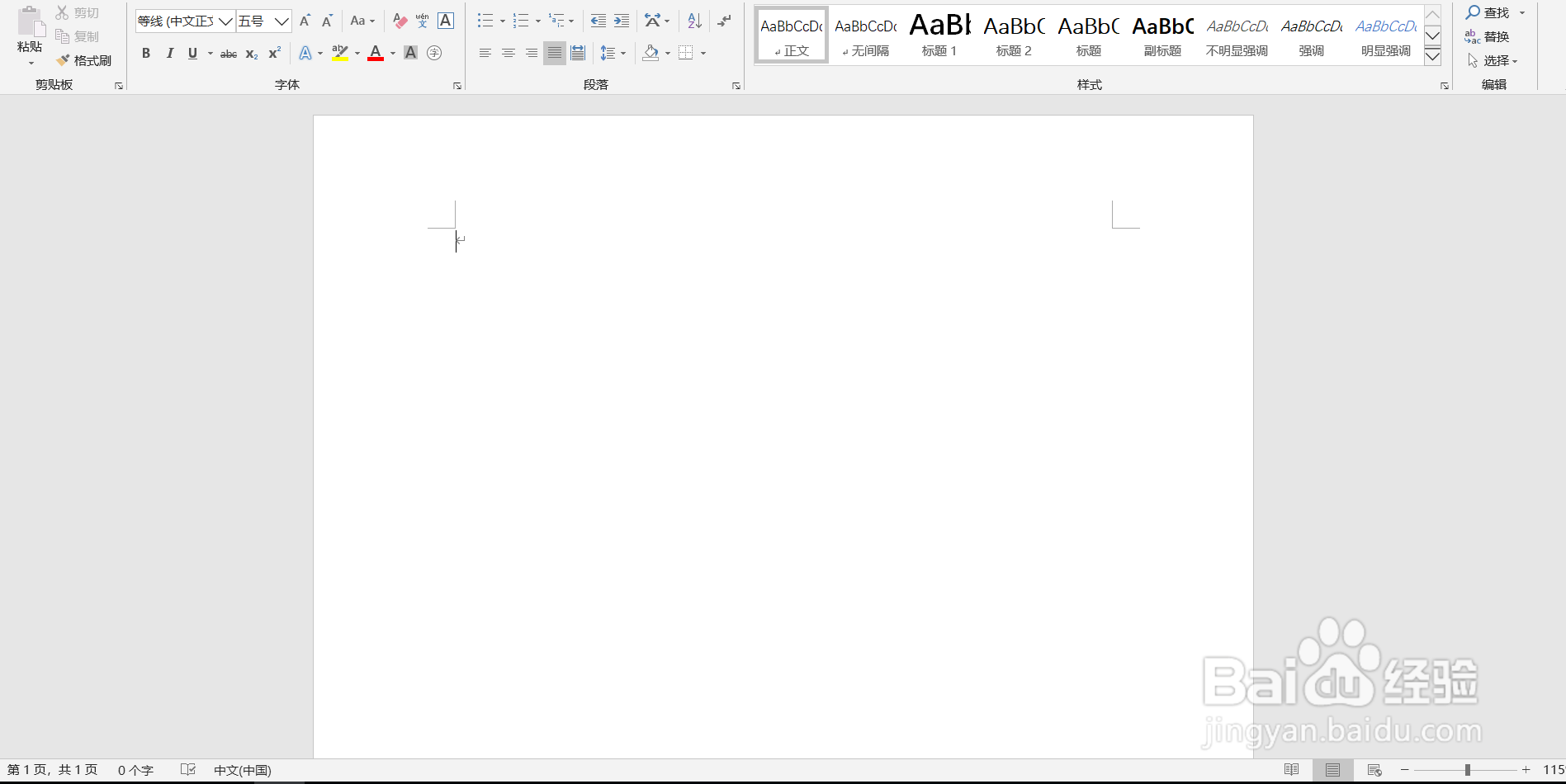Increase paragraph indent
Image resolution: width=1566 pixels, height=784 pixels.
[622, 21]
